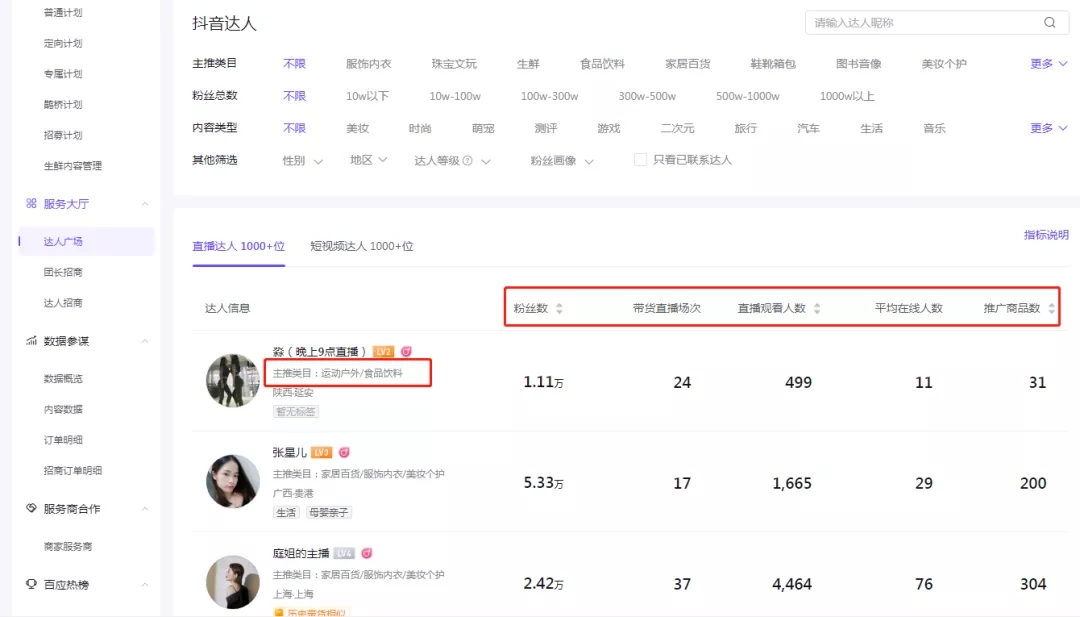1080x617 pixels.
Task: Click the 达人等级 help question icon
Action: (x=468, y=160)
